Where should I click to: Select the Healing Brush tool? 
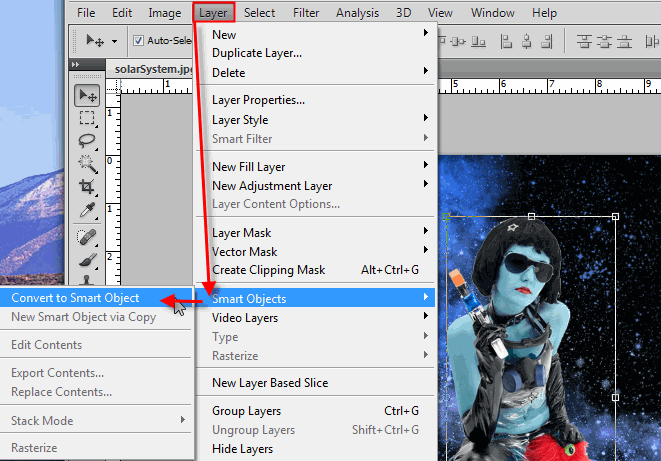coord(87,236)
